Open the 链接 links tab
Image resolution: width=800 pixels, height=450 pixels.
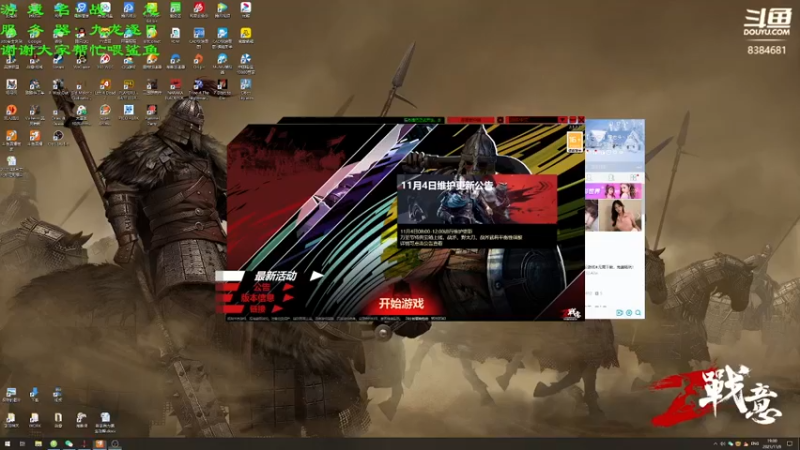[x=258, y=309]
